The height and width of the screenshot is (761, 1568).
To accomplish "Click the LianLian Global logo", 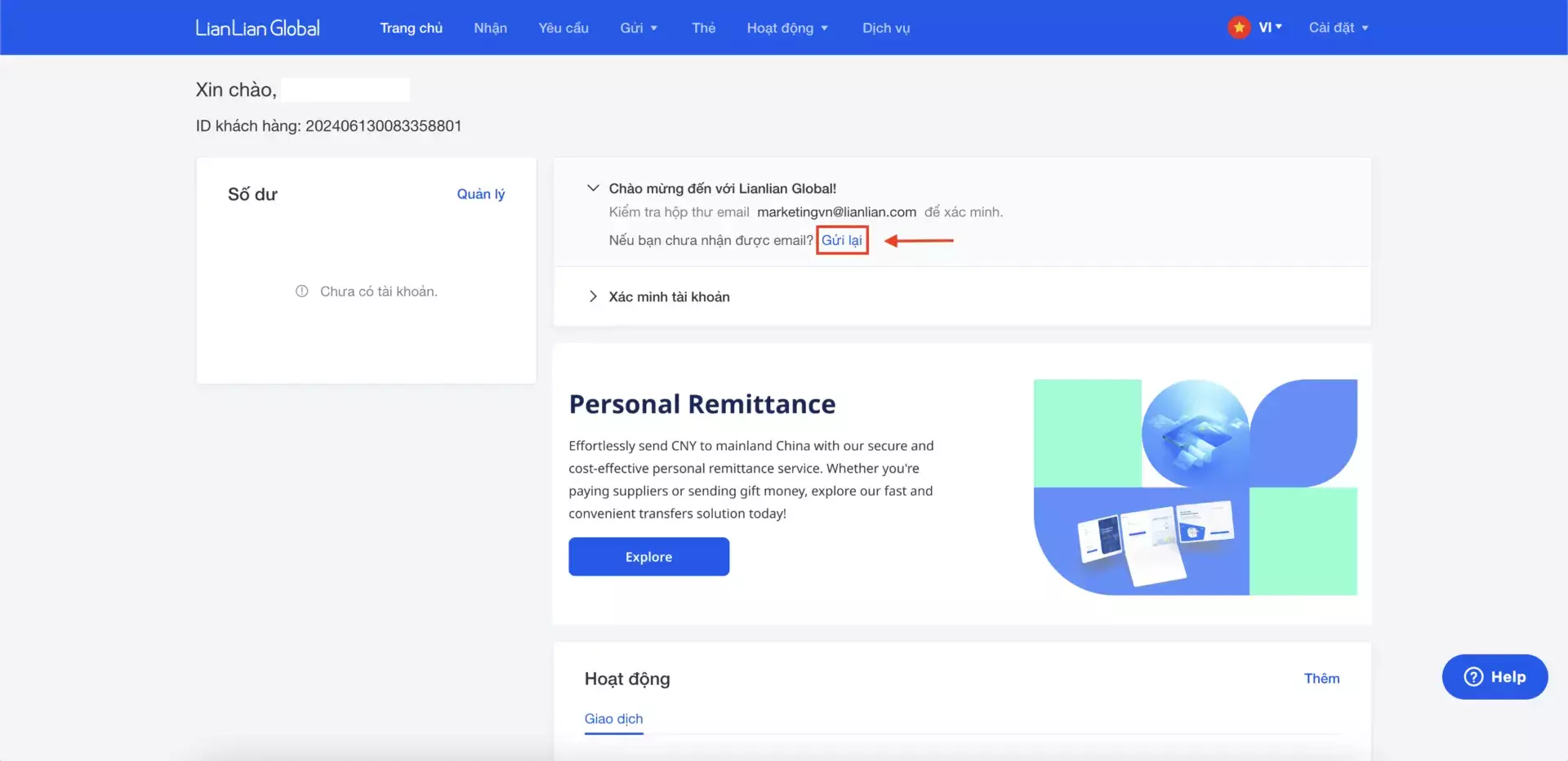I will pyautogui.click(x=257, y=28).
